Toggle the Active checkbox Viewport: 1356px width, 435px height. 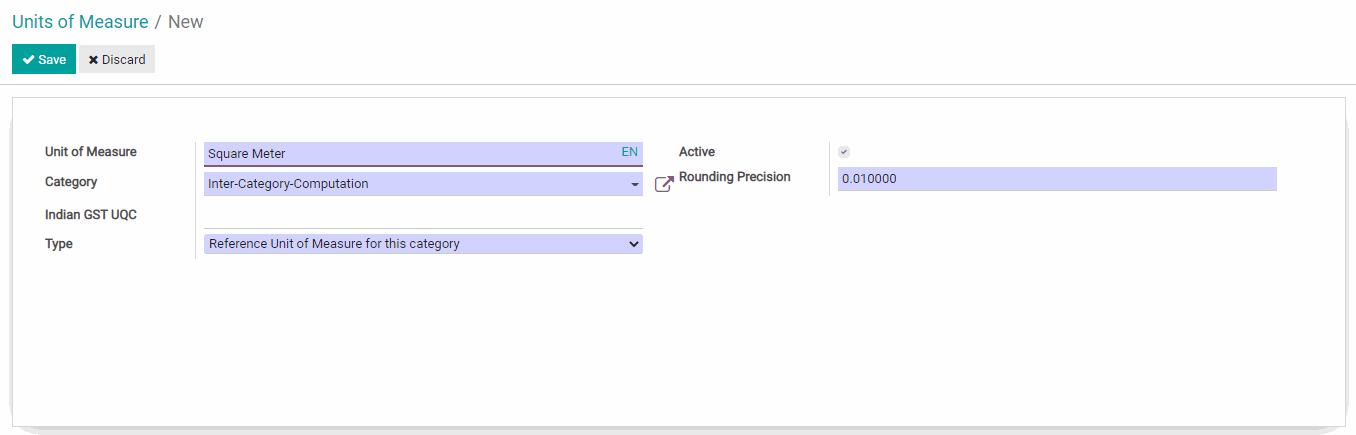pos(844,152)
